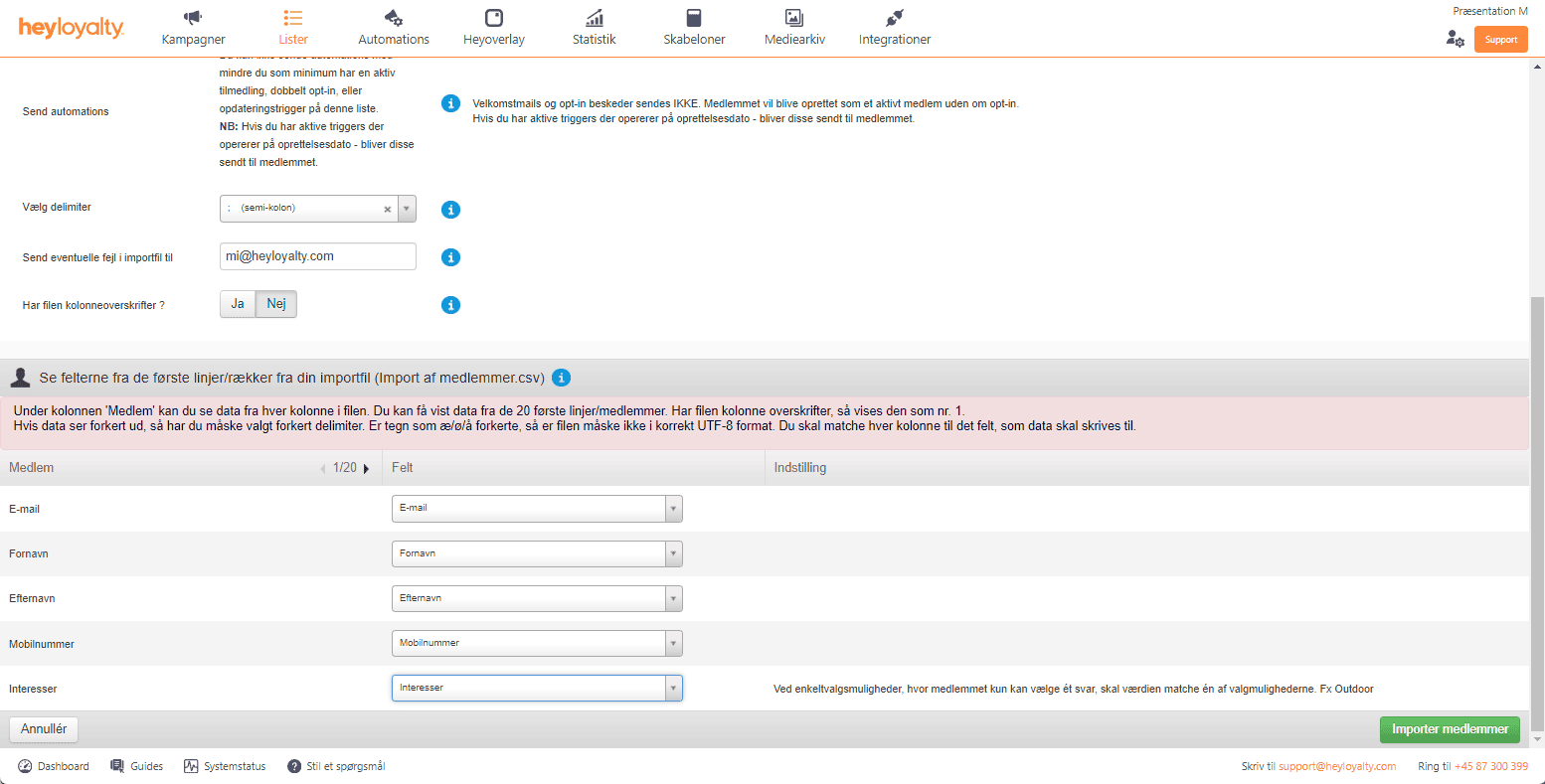The height and width of the screenshot is (784, 1545).
Task: Open the delimiter selection dropdown
Action: point(407,209)
